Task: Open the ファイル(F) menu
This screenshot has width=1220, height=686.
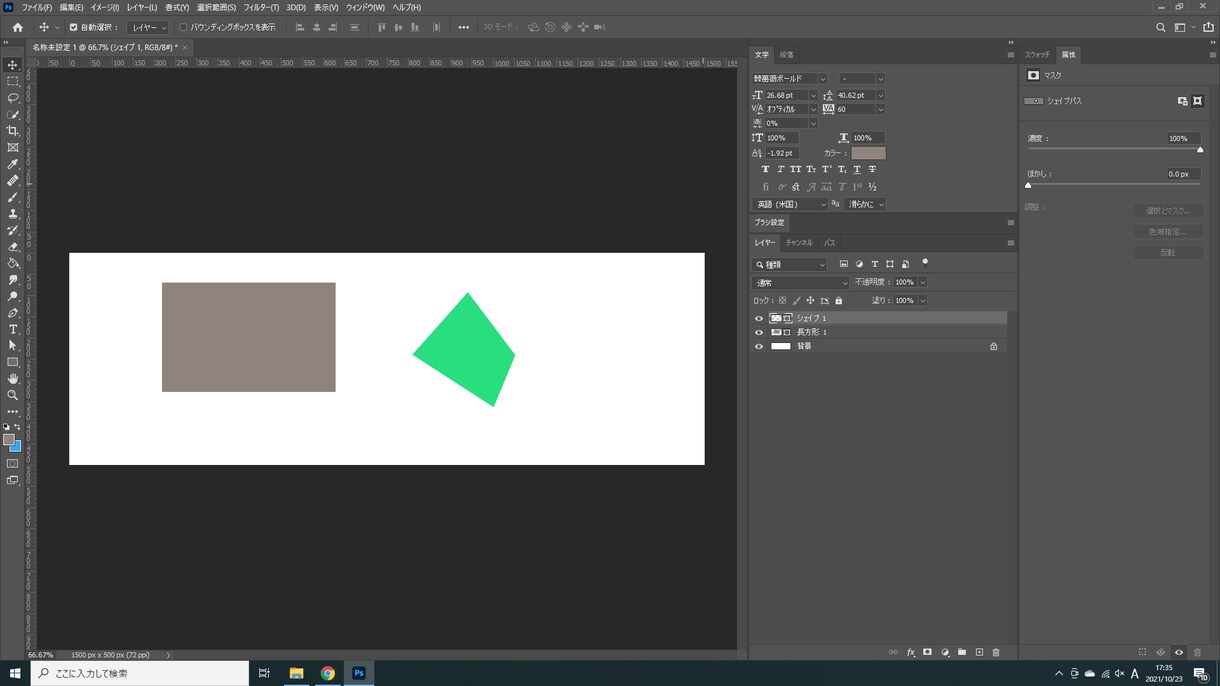Action: click(x=36, y=7)
